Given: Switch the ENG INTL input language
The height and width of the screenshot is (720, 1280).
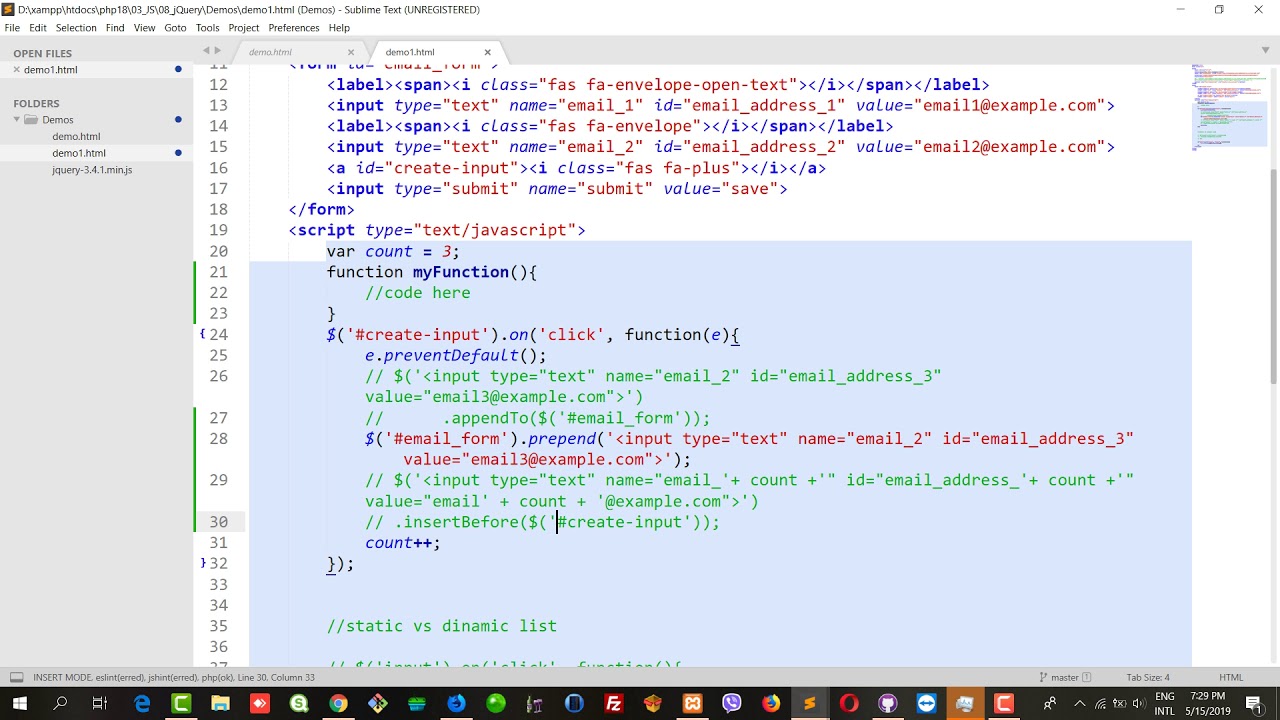Looking at the screenshot, I should (x=1165, y=704).
